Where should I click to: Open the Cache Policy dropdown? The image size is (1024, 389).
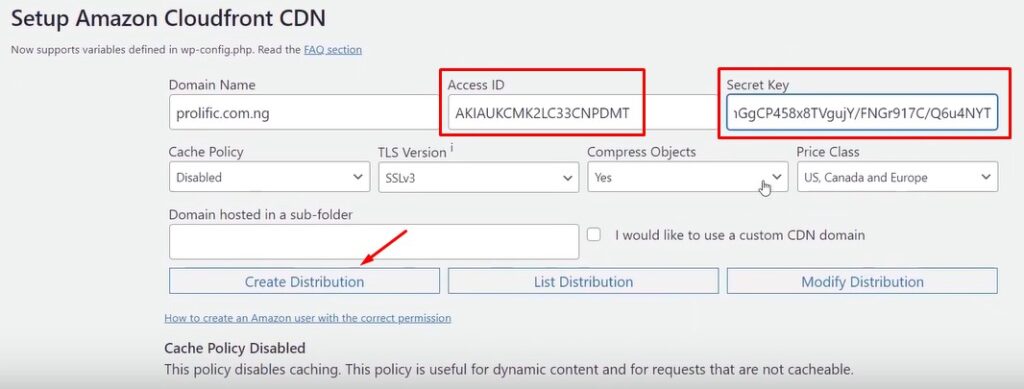pos(270,177)
